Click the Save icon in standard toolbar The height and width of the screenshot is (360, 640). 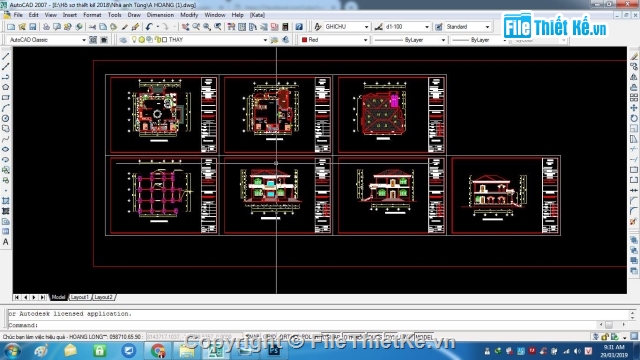pyautogui.click(x=33, y=27)
